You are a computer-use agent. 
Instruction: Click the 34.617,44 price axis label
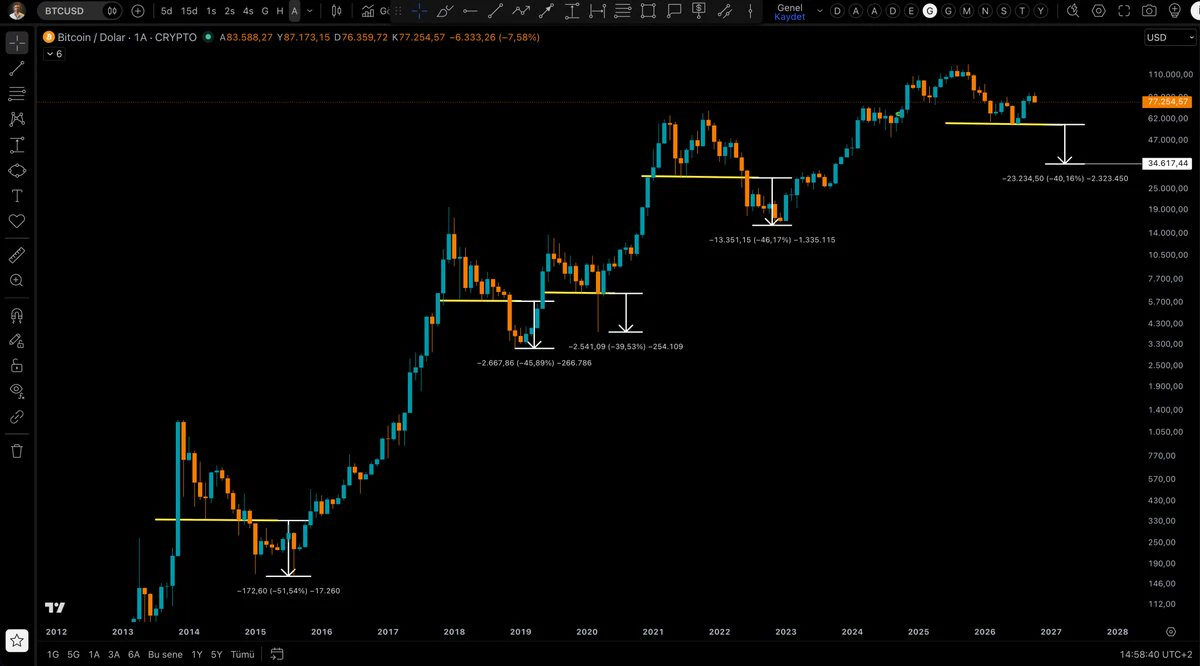(x=1166, y=163)
